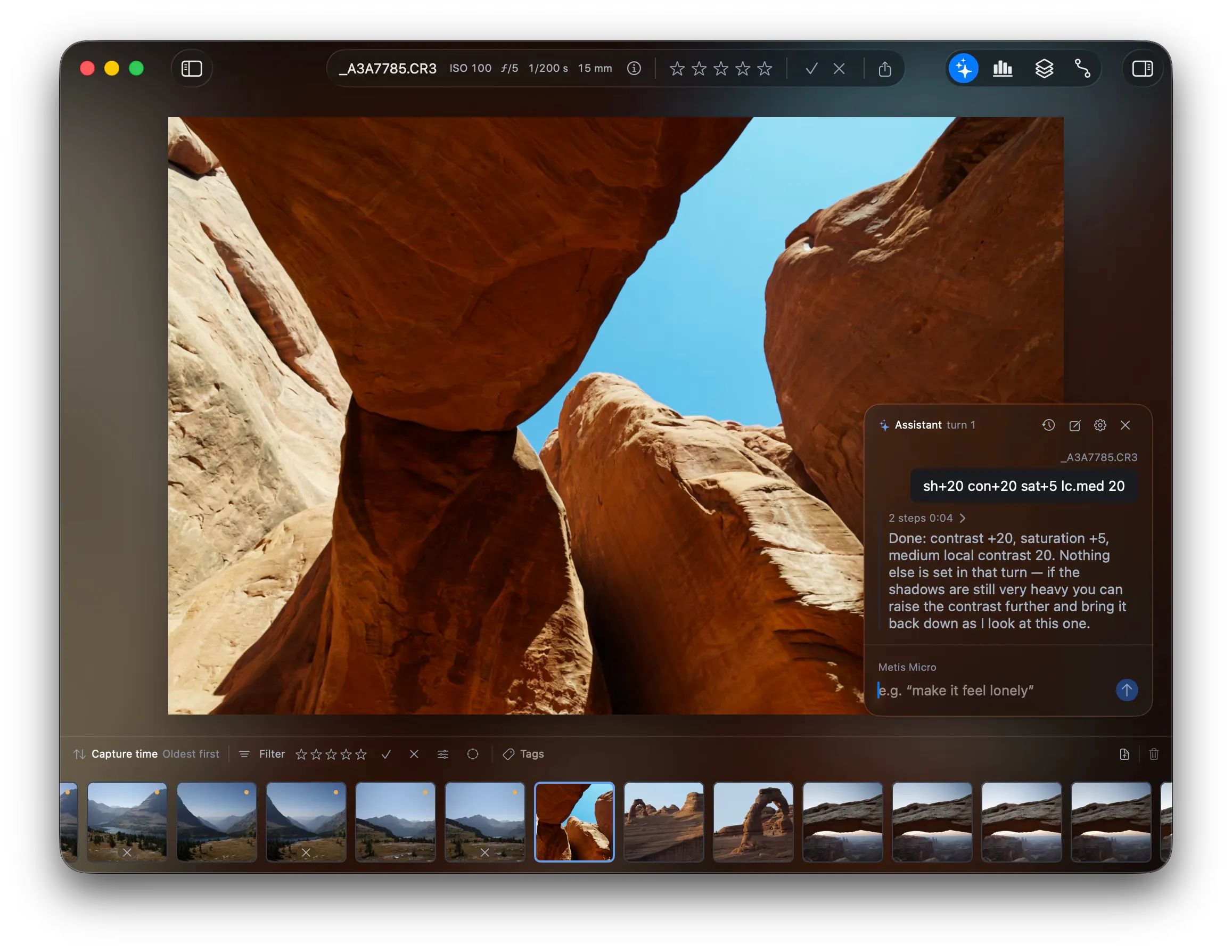
Task: Open assistant settings gear
Action: [1100, 425]
